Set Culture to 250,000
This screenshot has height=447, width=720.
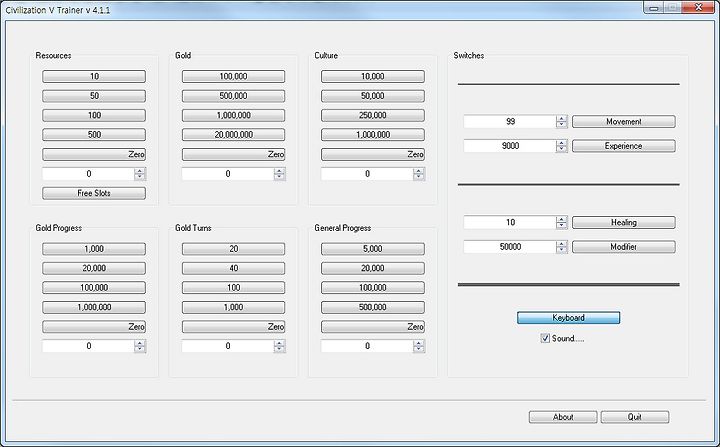(372, 115)
